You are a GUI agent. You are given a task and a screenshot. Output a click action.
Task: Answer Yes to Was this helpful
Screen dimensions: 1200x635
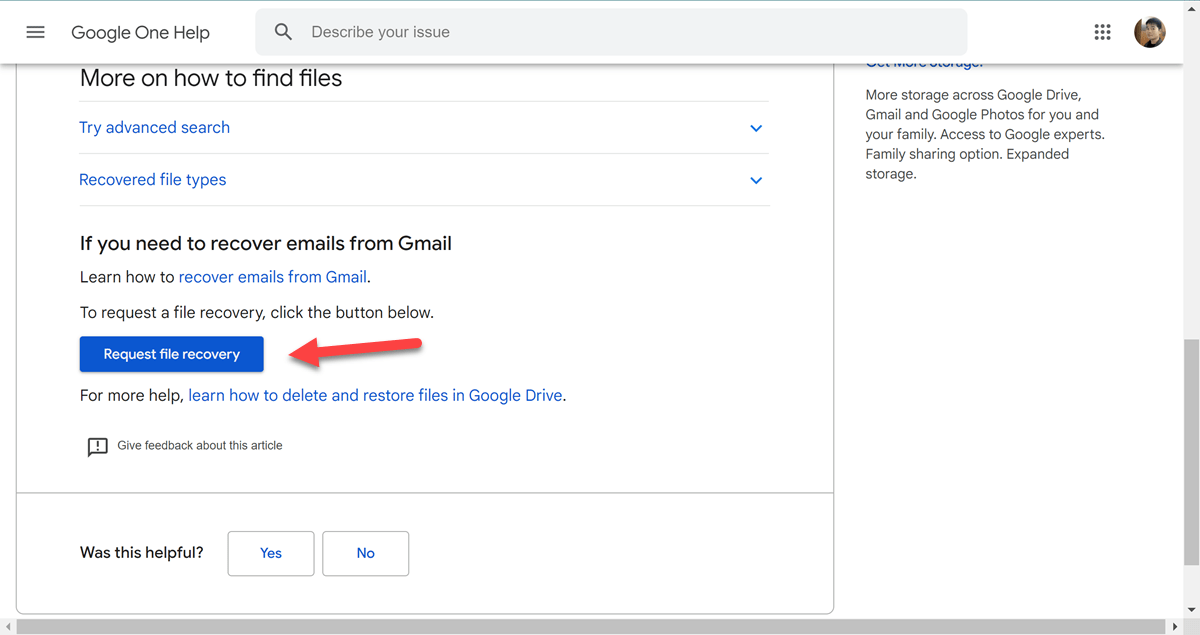click(x=271, y=553)
